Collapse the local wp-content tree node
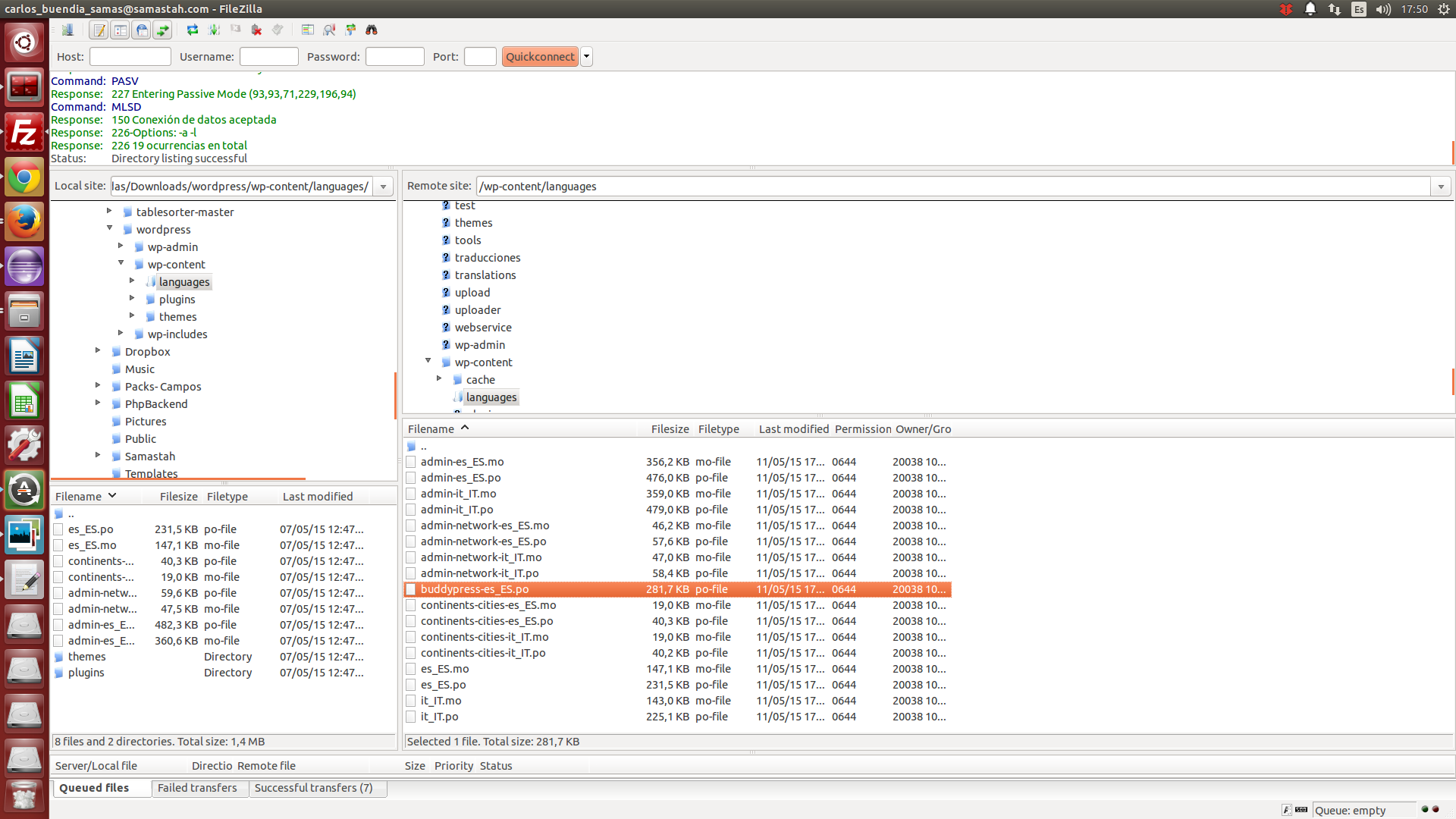The image size is (1456, 819). [121, 263]
